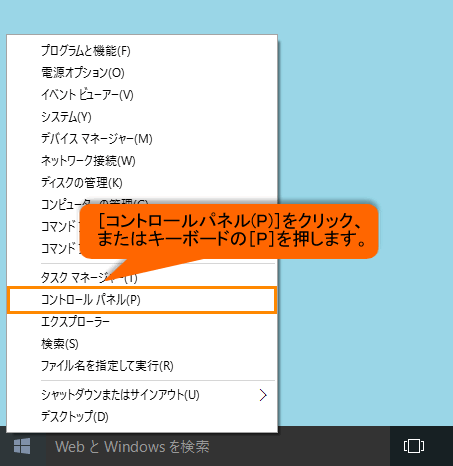
Task: Select コントロール パネル(P) menu item
Action: tap(142, 300)
